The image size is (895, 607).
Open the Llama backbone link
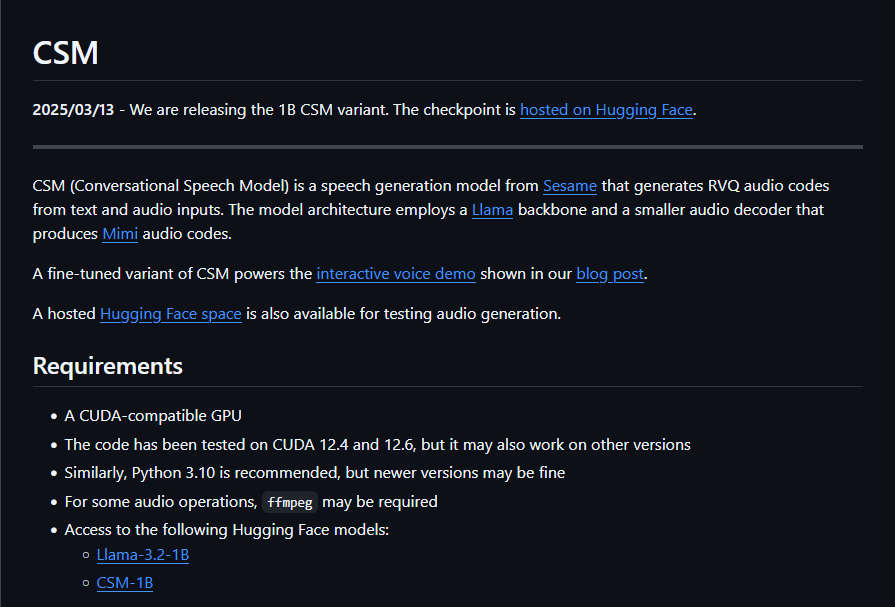coord(492,210)
